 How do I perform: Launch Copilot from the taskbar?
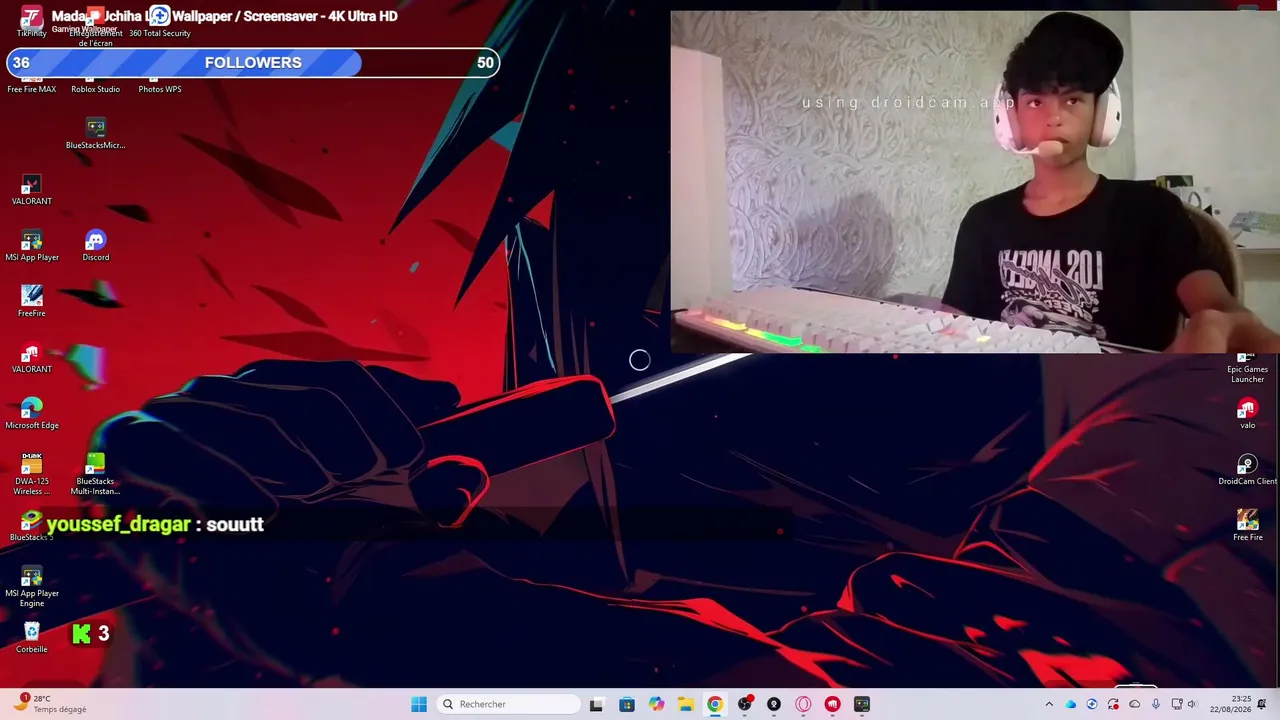coord(656,704)
